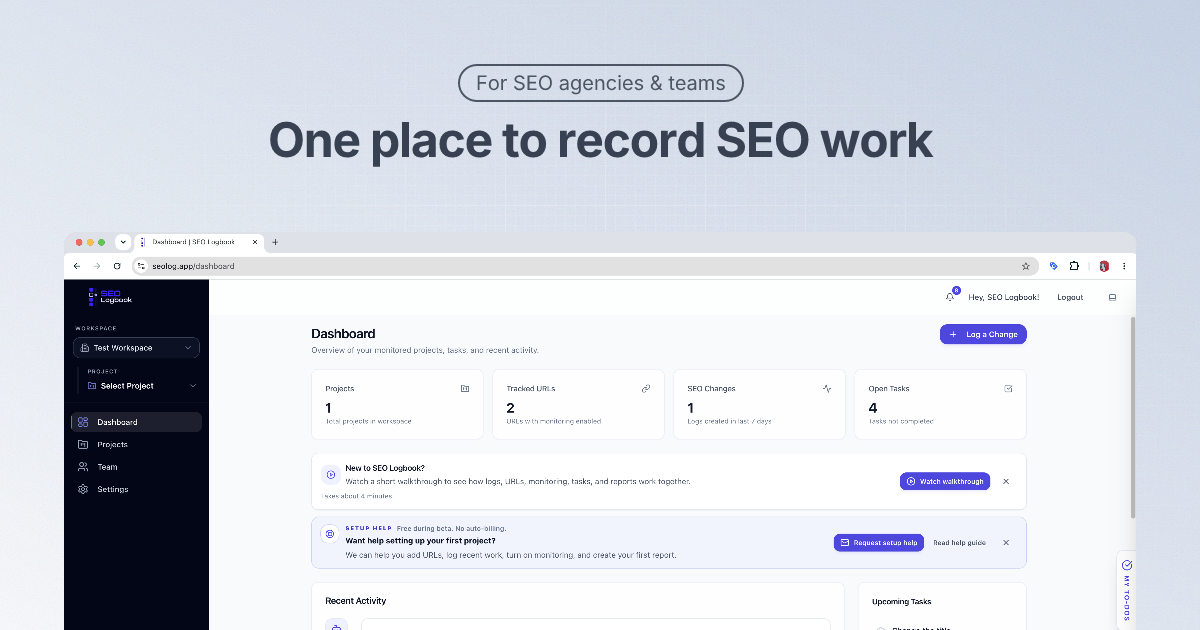
Task: Click the browser forward arrow
Action: 97,266
